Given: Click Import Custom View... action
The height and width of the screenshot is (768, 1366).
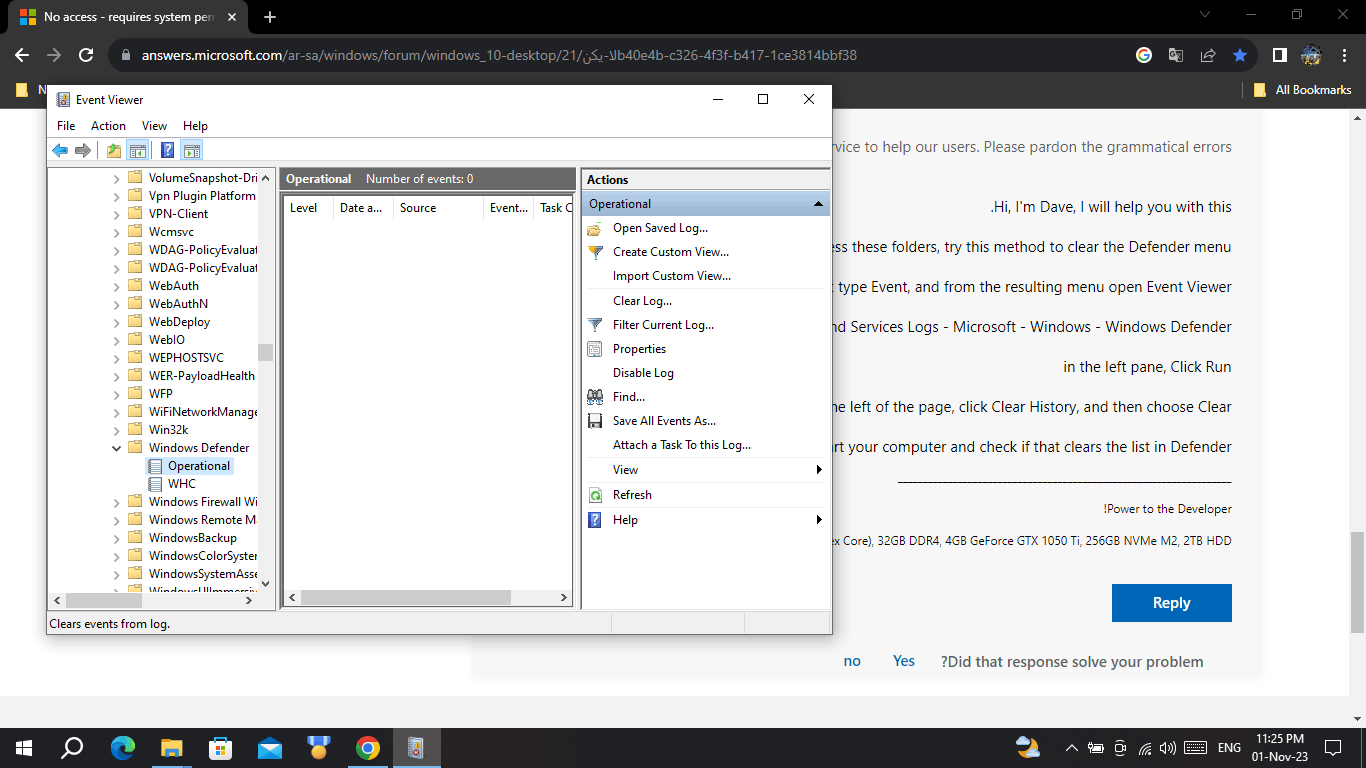Looking at the screenshot, I should coord(671,276).
